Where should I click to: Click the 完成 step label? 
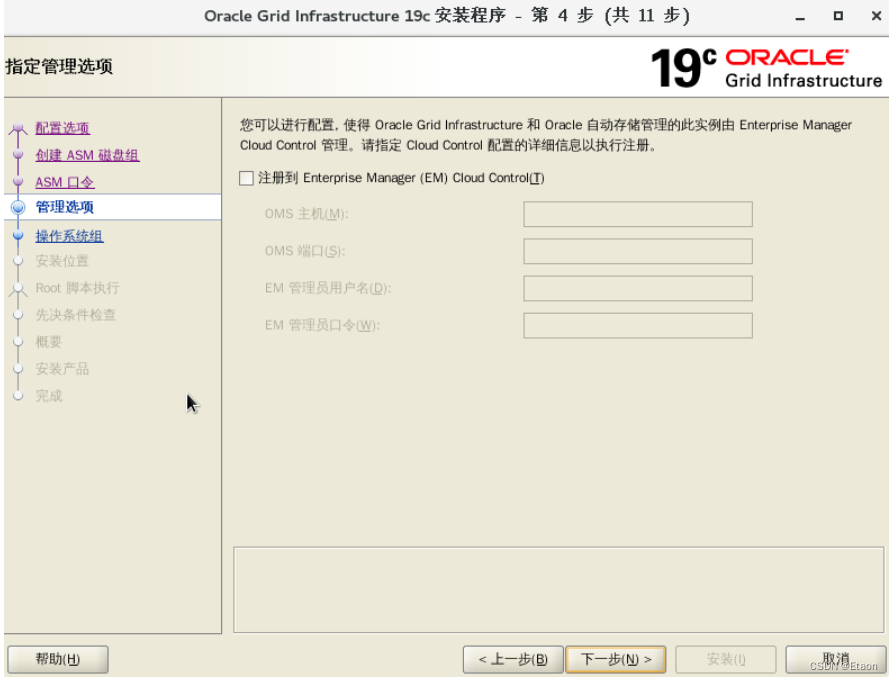tap(48, 396)
